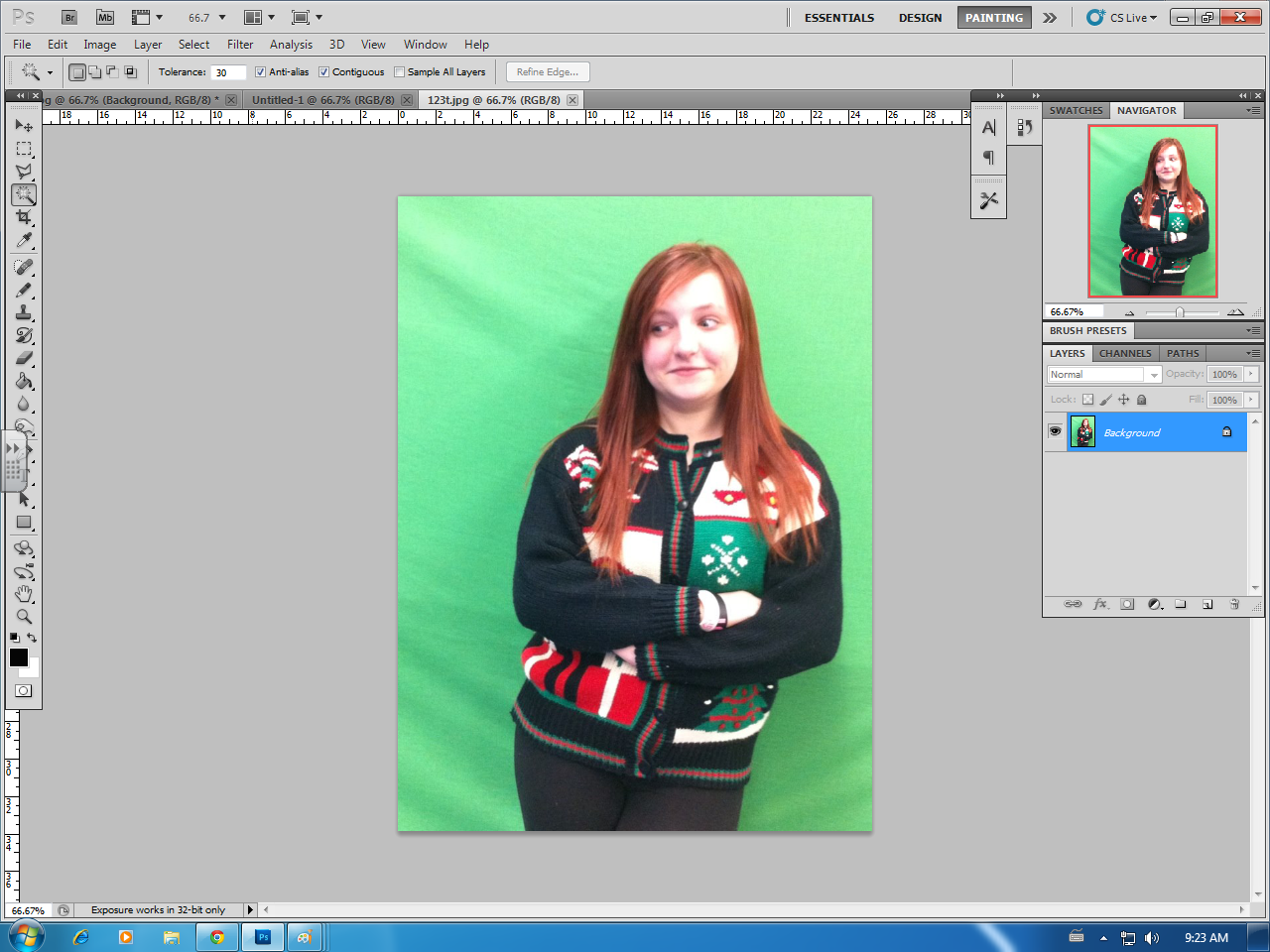
Task: Select the Eraser tool
Action: pos(24,358)
